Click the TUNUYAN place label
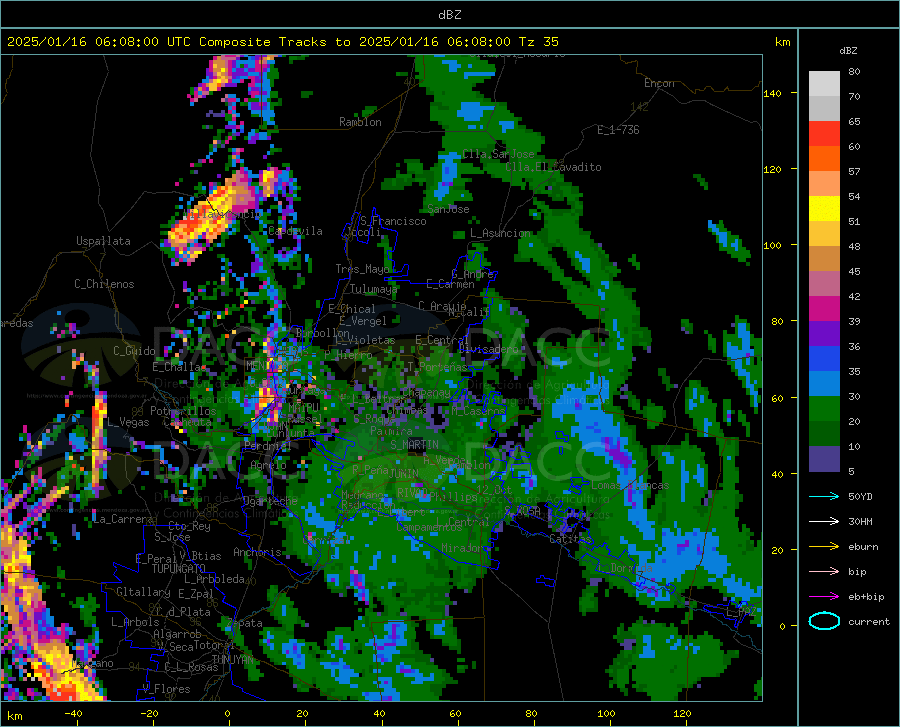 pos(232,659)
